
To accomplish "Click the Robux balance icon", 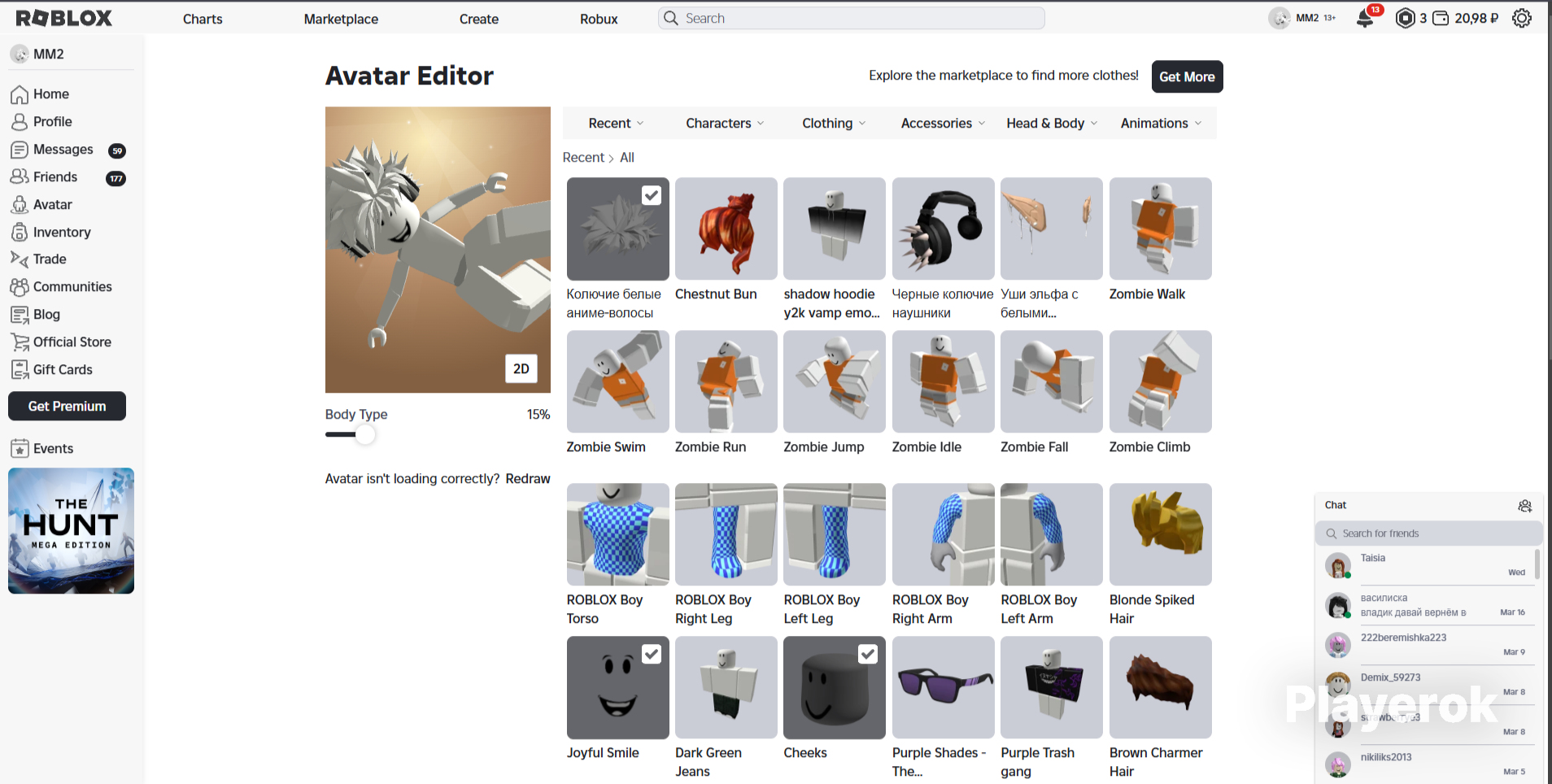I will (1405, 18).
